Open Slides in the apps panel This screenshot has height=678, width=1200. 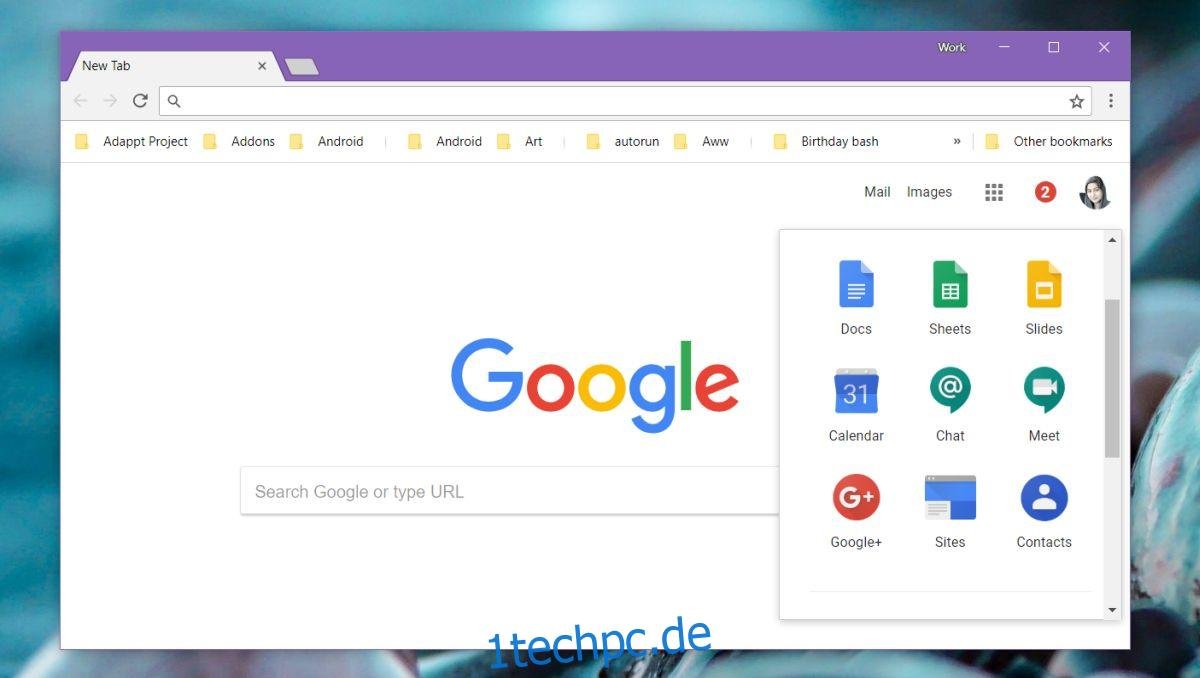click(1044, 297)
